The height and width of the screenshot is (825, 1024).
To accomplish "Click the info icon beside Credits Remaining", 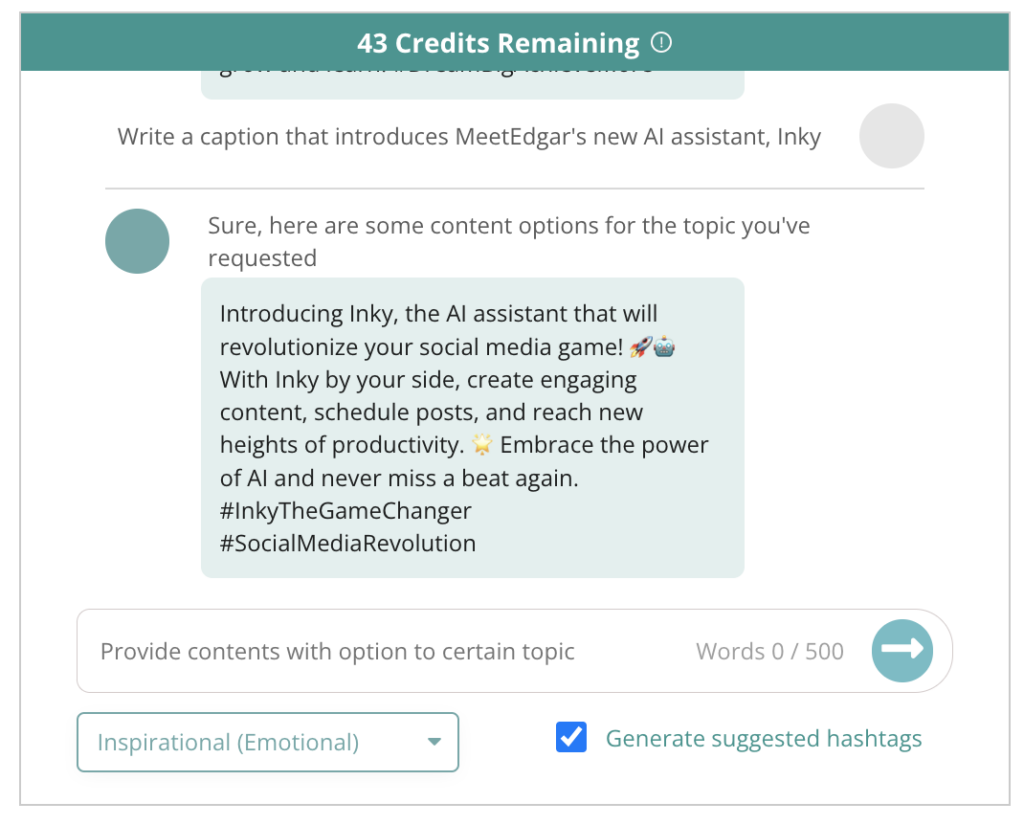I will (x=661, y=43).
